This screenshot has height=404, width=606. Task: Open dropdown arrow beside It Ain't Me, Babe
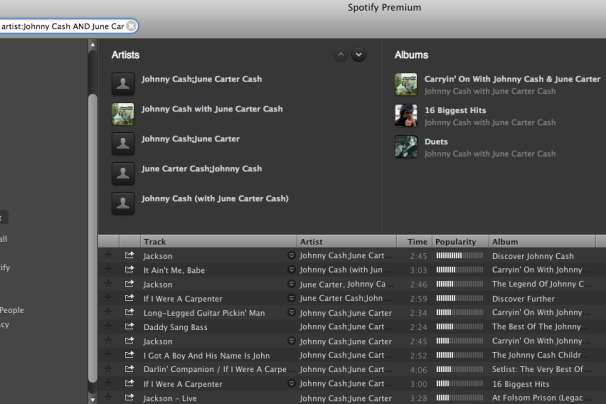(291, 269)
